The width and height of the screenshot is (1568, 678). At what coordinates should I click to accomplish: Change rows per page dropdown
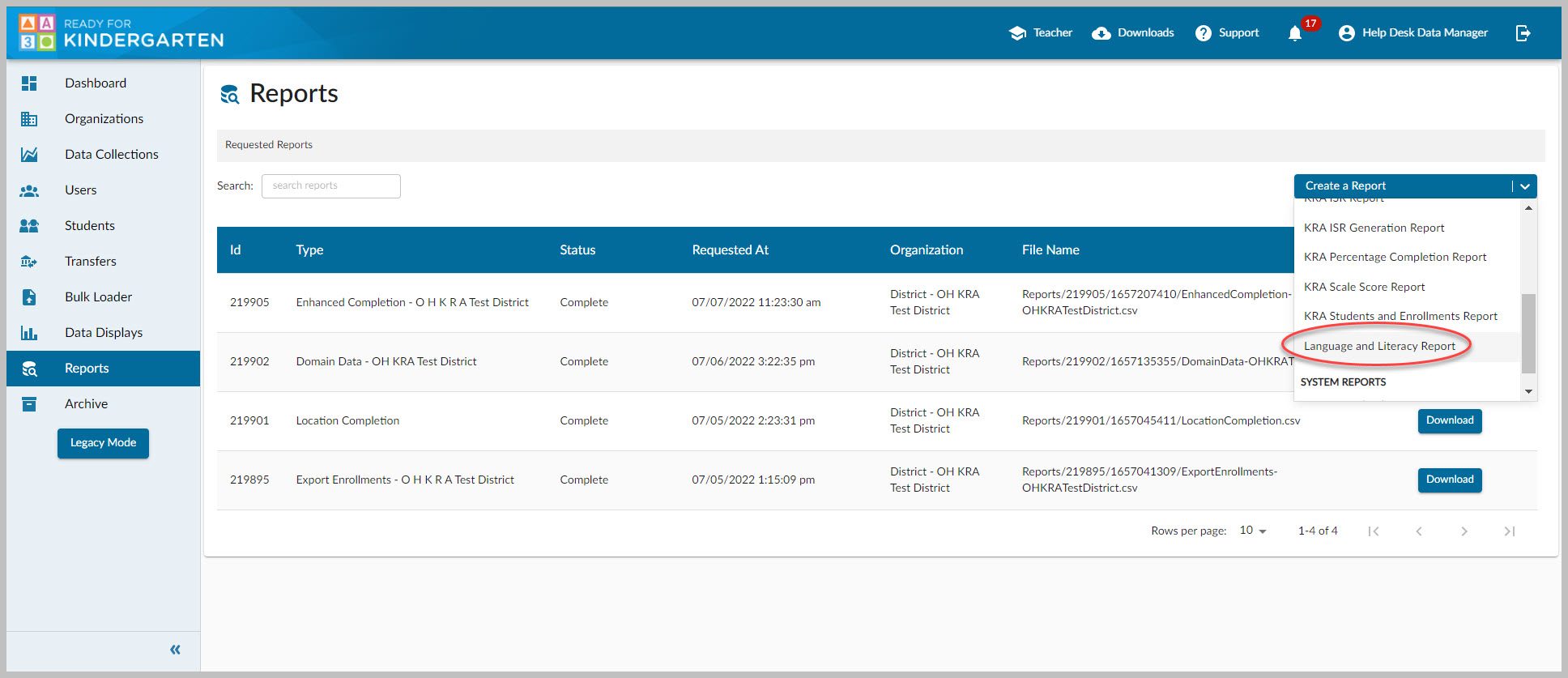click(x=1252, y=531)
